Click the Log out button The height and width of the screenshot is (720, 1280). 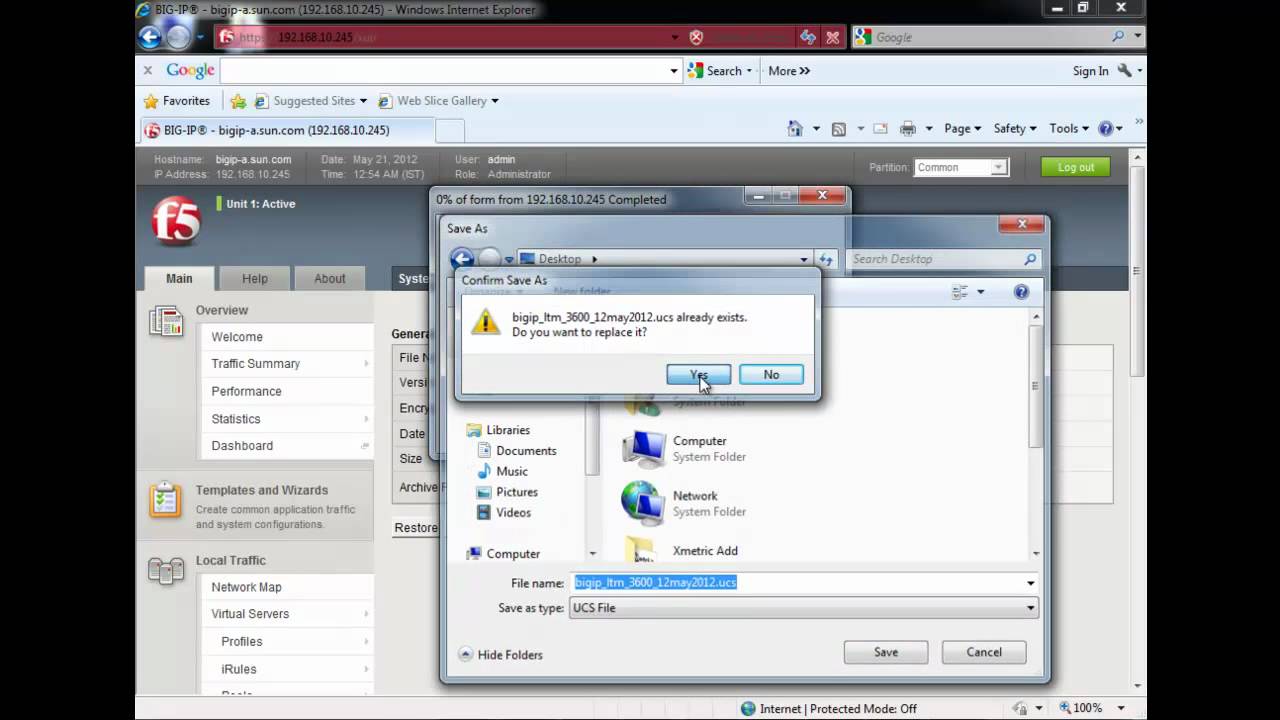point(1076,167)
